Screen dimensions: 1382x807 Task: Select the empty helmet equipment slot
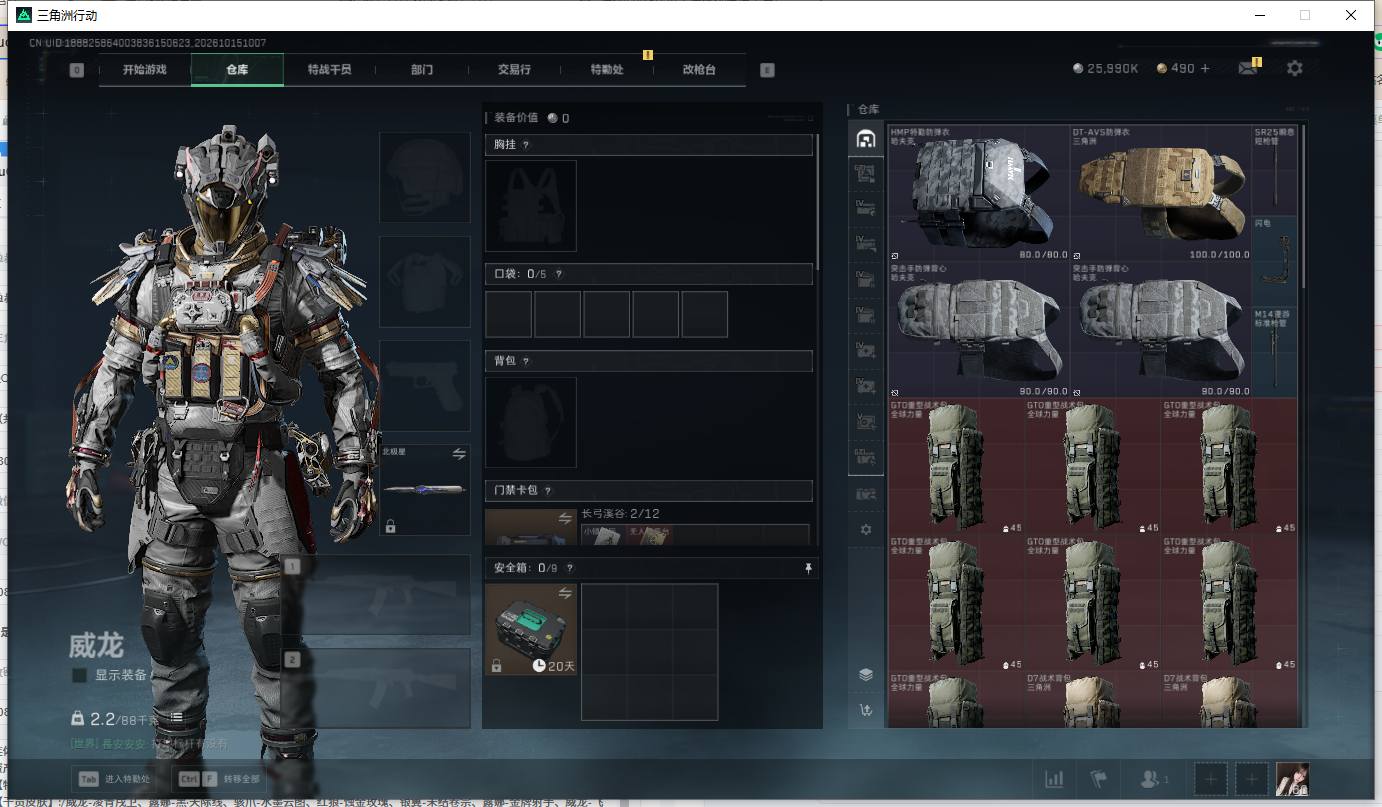coord(425,177)
